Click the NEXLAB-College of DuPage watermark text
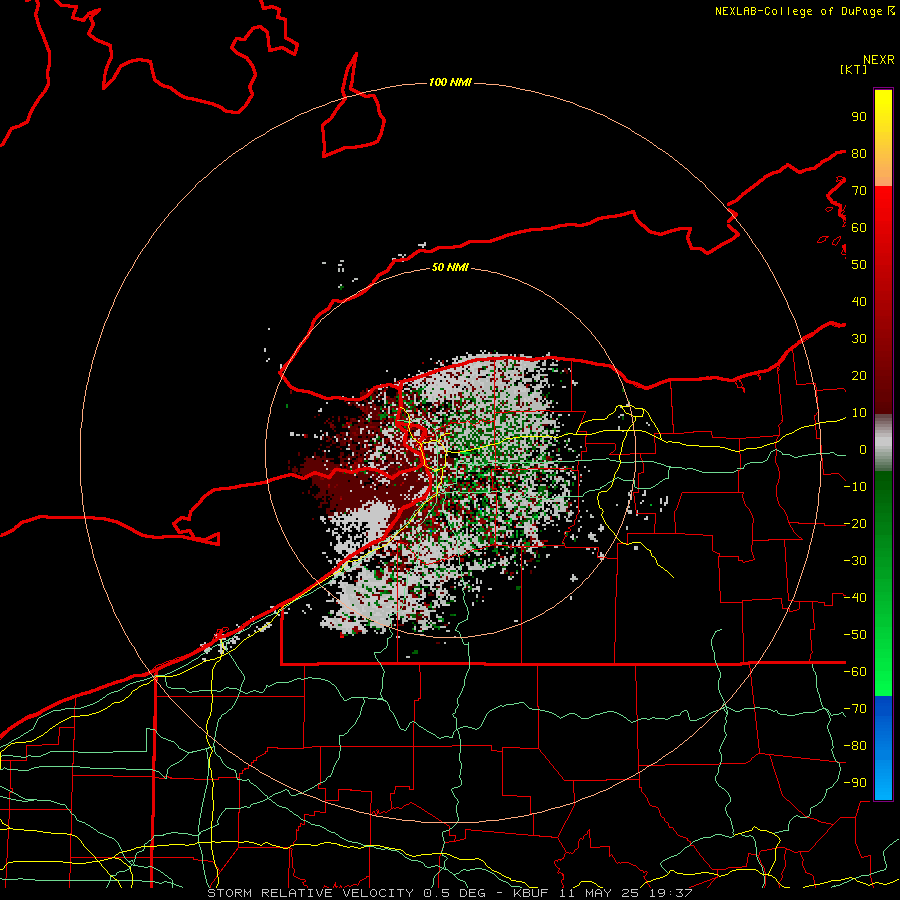Screen dimensions: 900x900 coord(805,11)
